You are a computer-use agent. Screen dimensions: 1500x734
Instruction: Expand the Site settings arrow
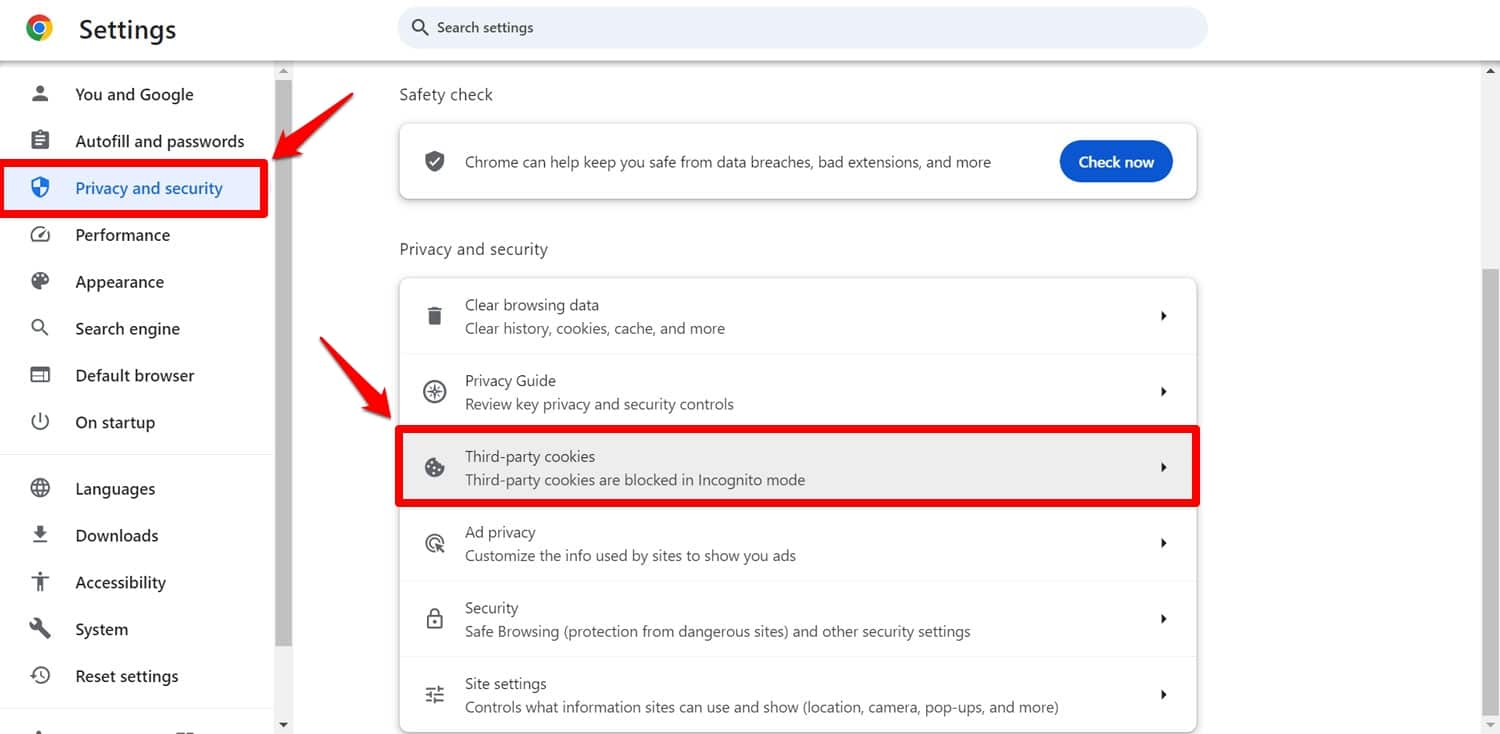(x=1163, y=695)
